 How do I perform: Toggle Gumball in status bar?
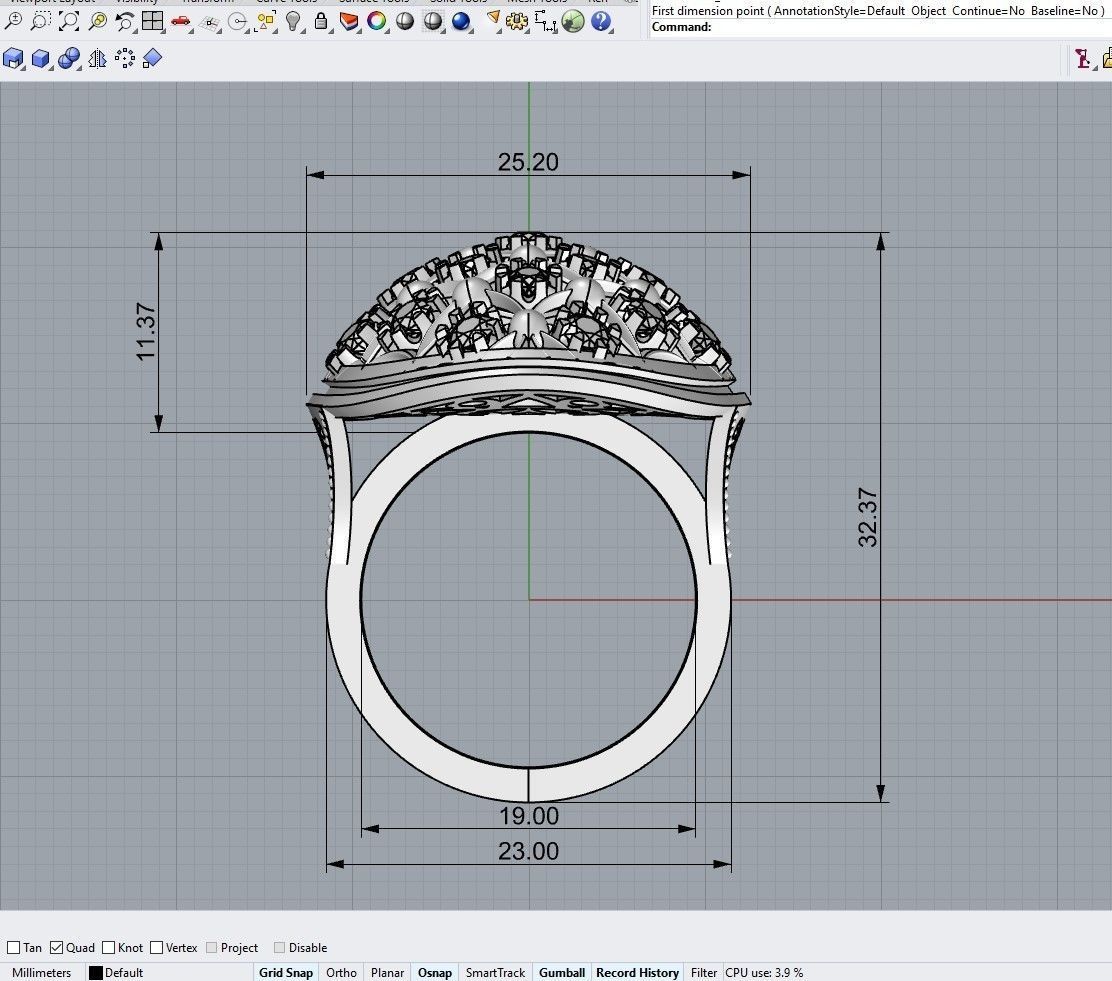(x=562, y=972)
